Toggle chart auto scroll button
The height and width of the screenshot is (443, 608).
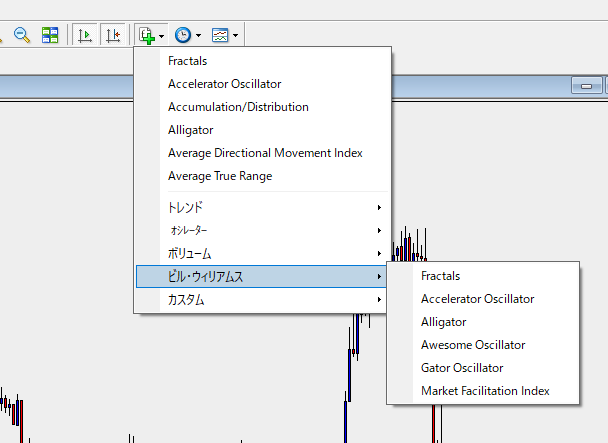click(86, 35)
